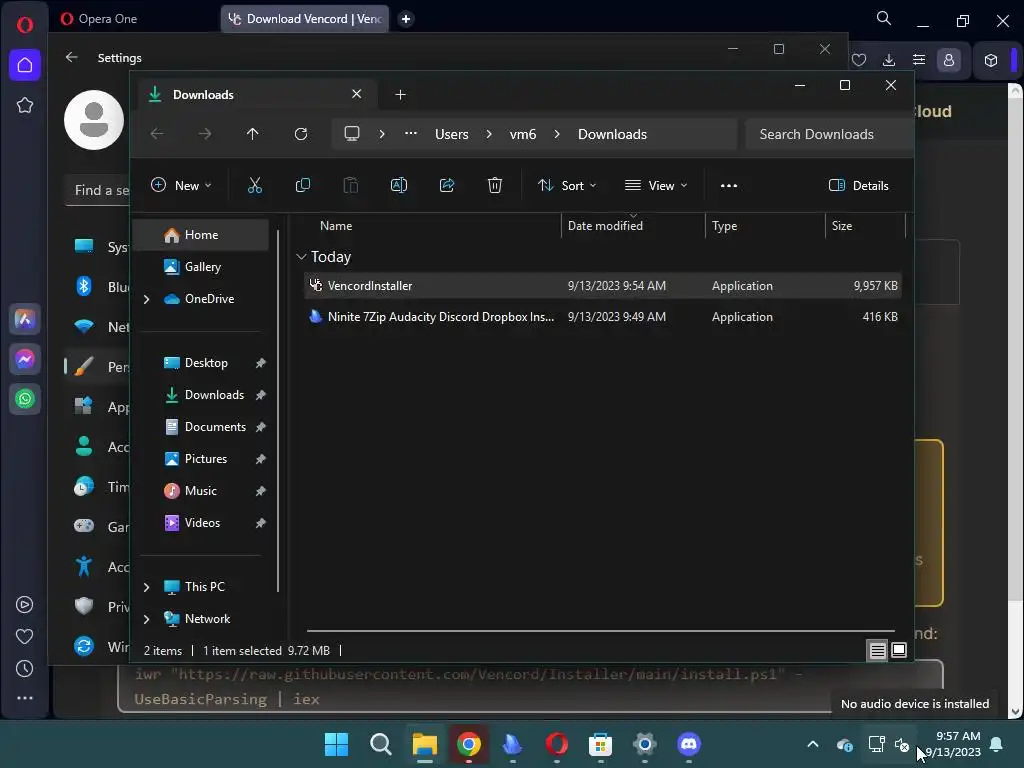Viewport: 1024px width, 768px height.
Task: Expand the OneDrive tree node arrow
Action: (x=147, y=299)
